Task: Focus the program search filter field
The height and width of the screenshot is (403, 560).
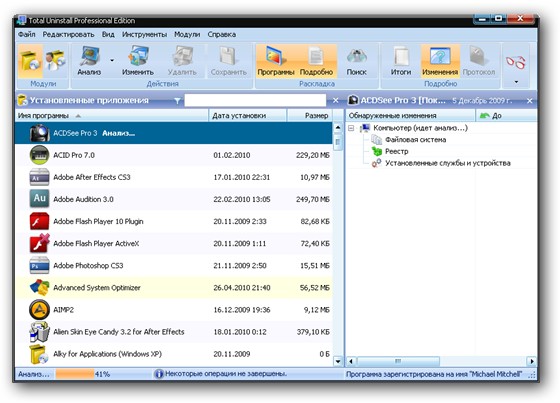Action: coord(255,101)
